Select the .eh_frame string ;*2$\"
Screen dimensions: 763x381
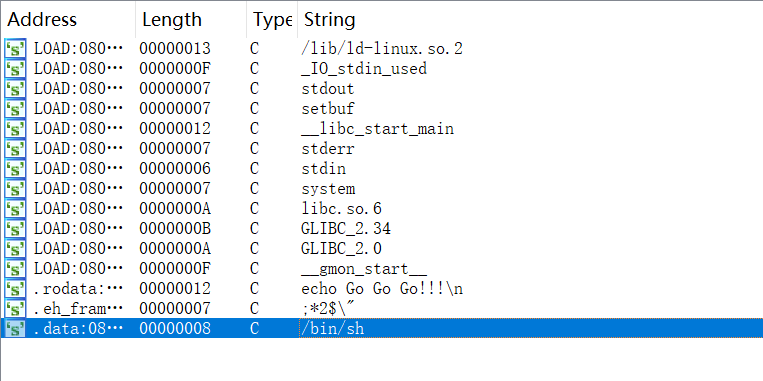[x=382, y=308]
